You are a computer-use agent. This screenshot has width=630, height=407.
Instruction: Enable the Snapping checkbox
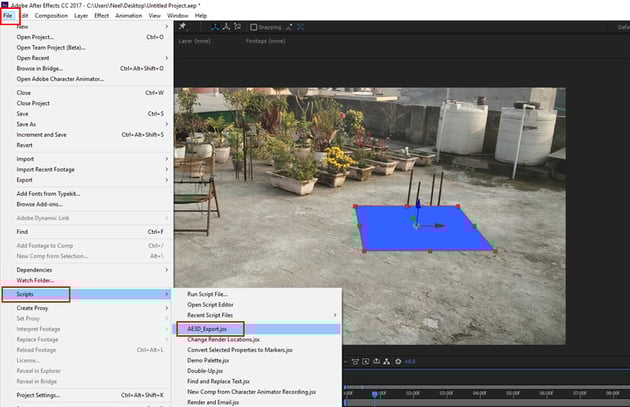pos(254,27)
